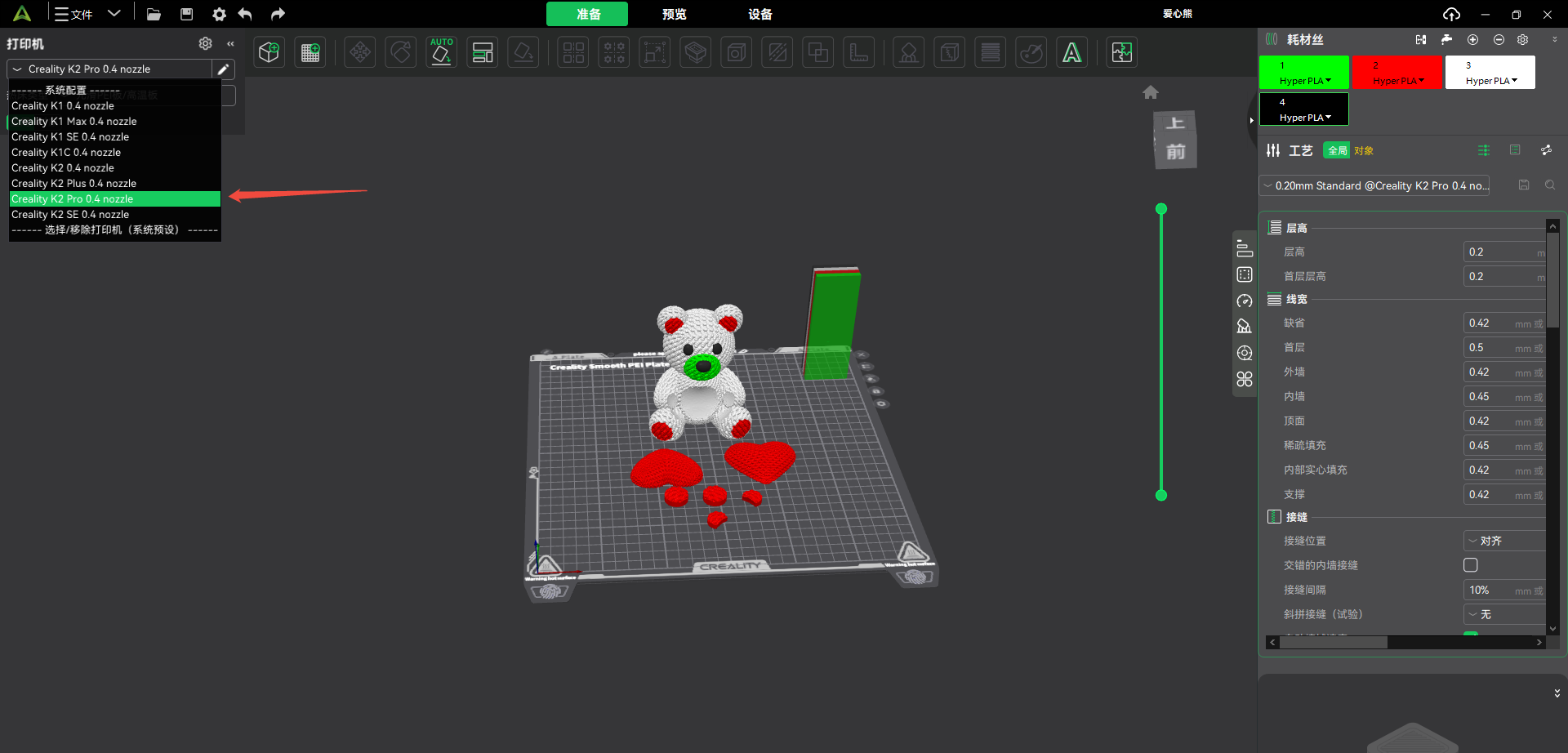The image size is (1568, 753).
Task: Open filament 1 Hyper PLA dropdown
Action: point(1304,73)
